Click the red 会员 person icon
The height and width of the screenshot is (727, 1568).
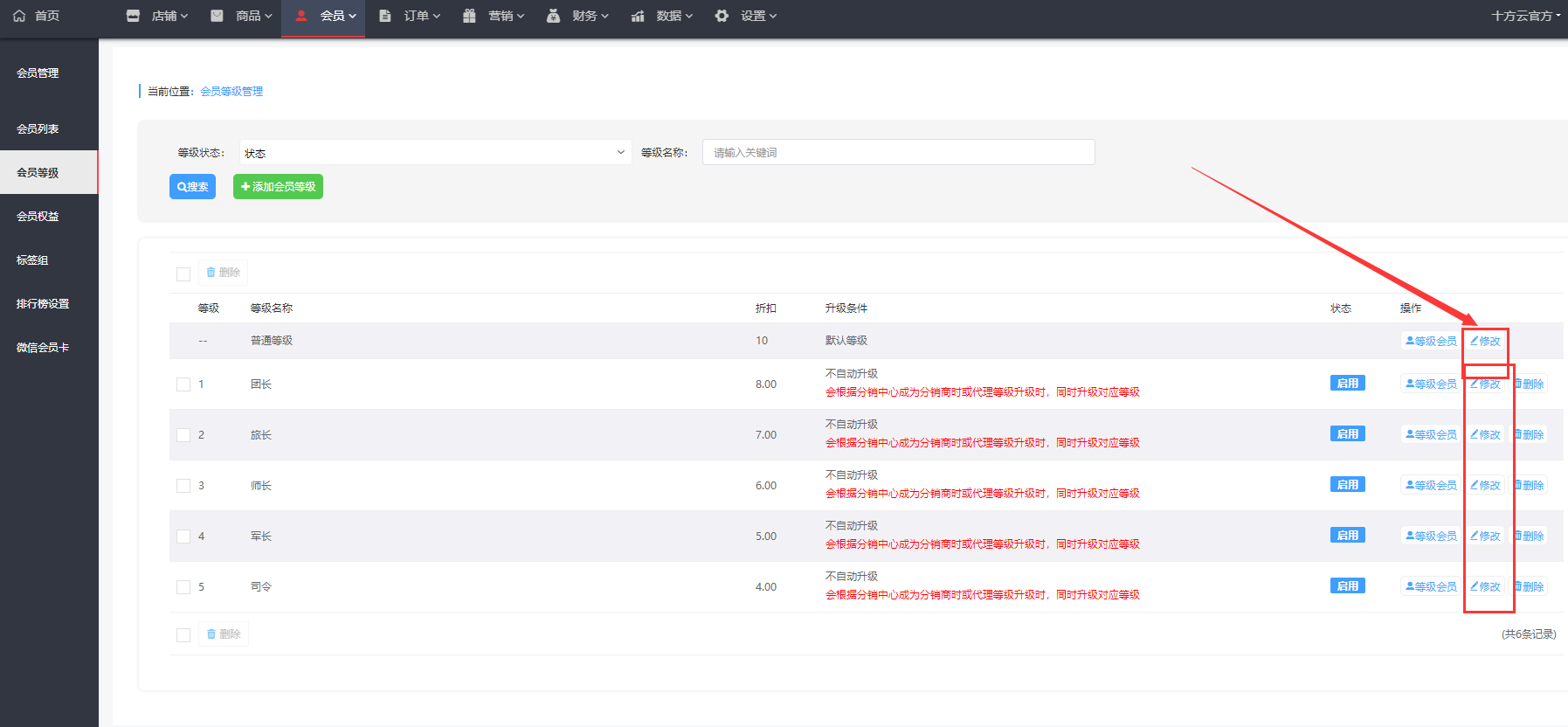point(301,16)
